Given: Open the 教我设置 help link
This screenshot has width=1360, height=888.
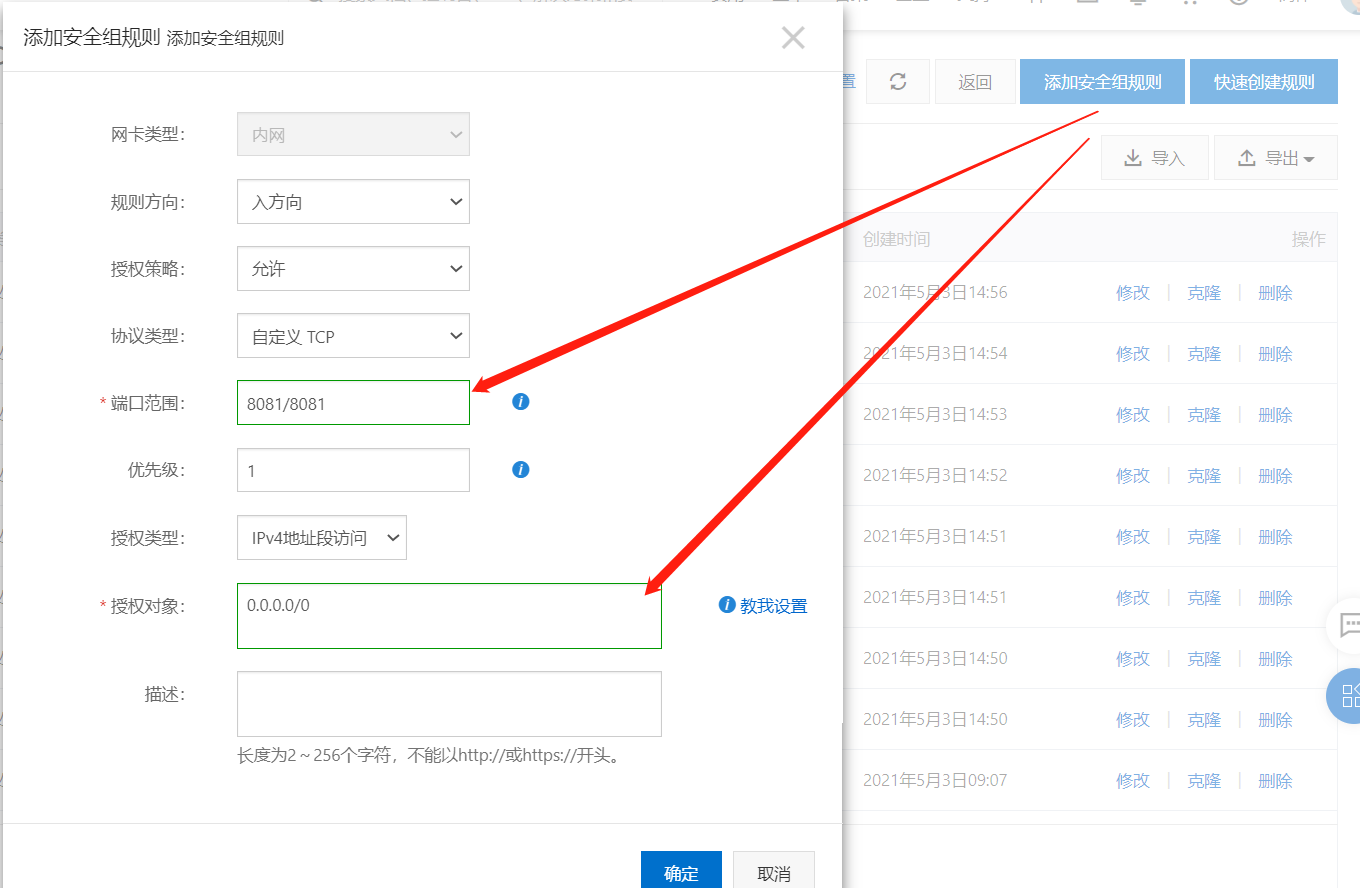Looking at the screenshot, I should [773, 606].
